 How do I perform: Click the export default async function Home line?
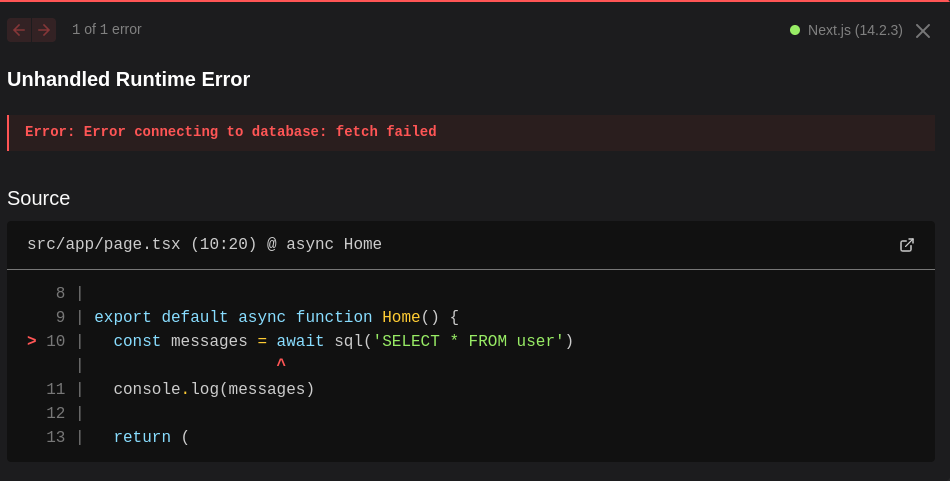276,317
